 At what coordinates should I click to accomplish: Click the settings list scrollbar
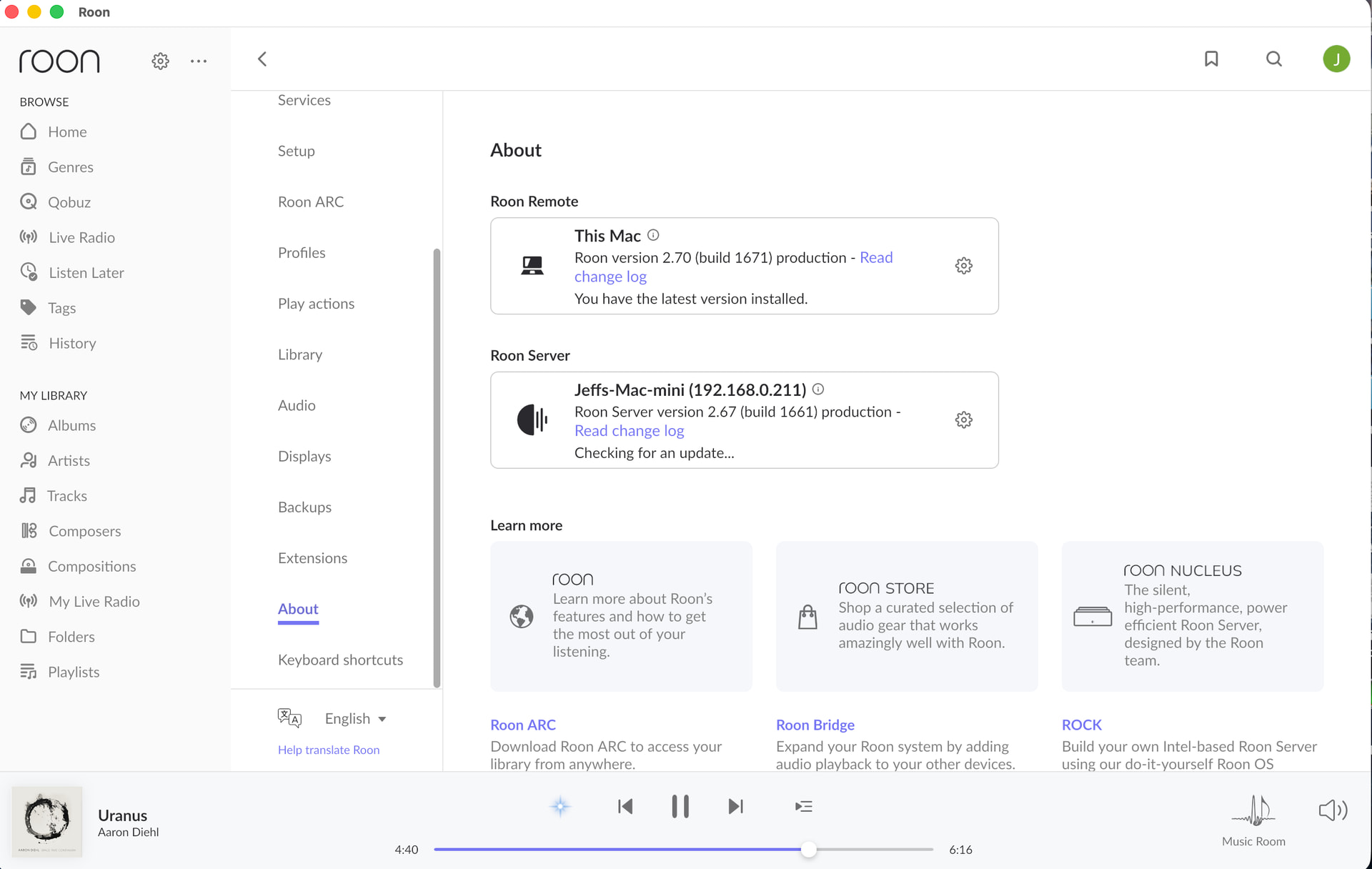pyautogui.click(x=437, y=468)
